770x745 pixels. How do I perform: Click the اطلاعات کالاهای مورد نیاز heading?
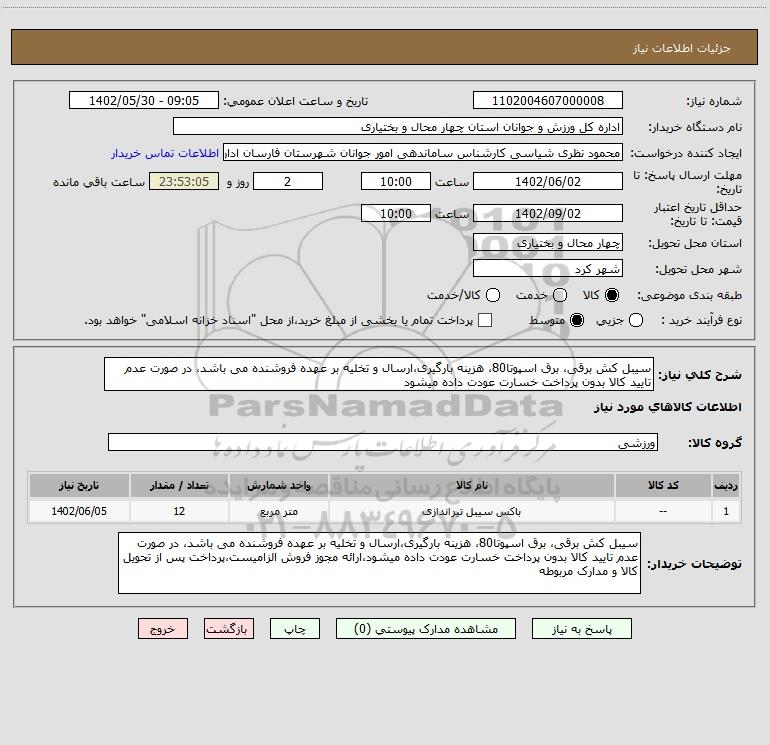(x=667, y=407)
